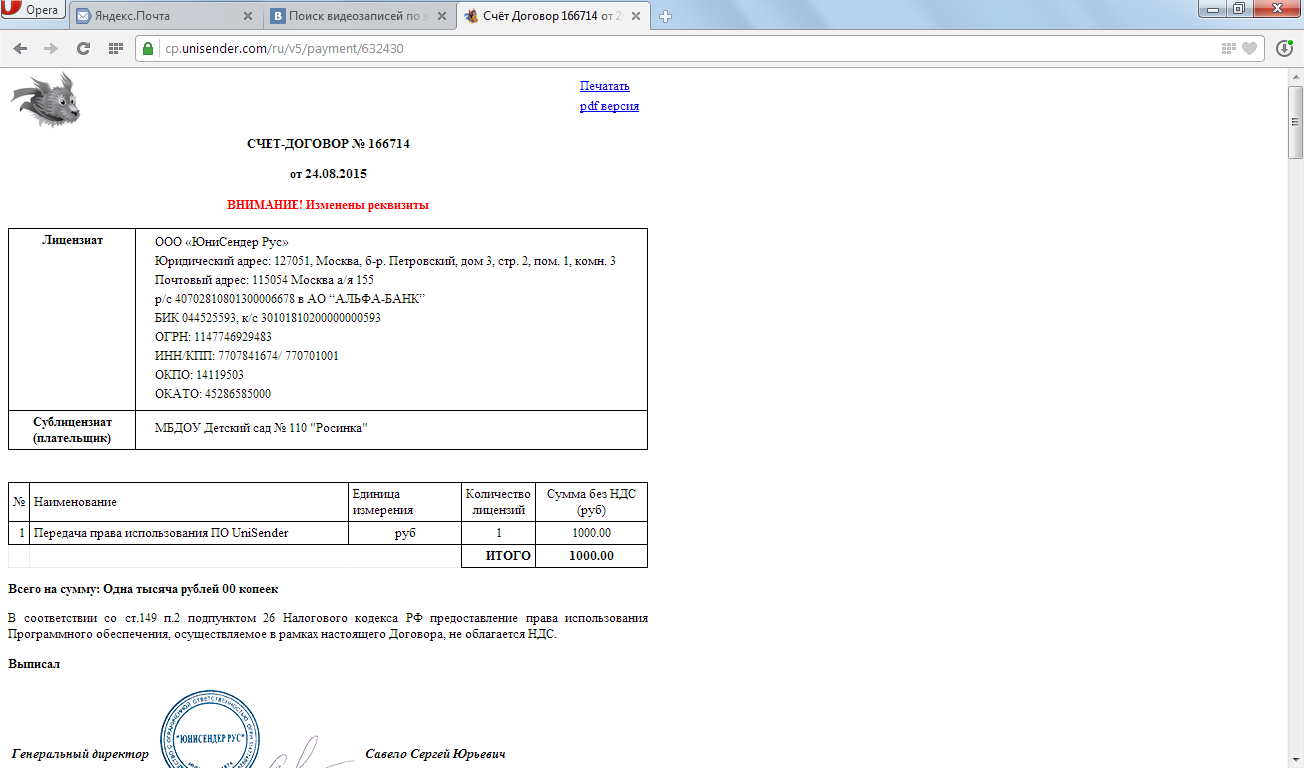Click the Количество лицензий column header
This screenshot has height=768, width=1304.
[x=498, y=502]
